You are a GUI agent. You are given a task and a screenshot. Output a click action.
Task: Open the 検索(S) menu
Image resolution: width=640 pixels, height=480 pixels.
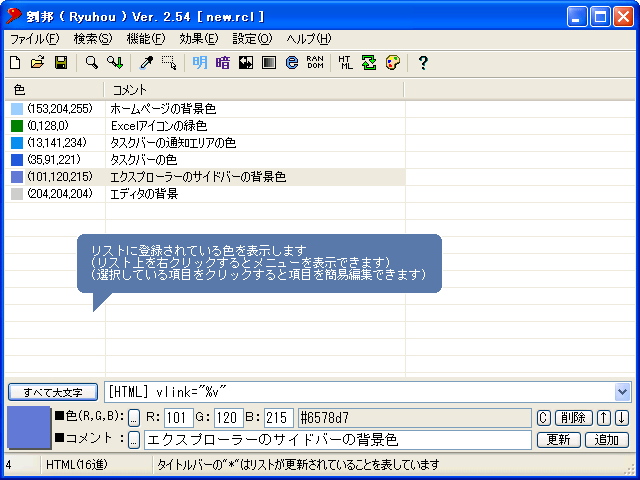tap(93, 39)
